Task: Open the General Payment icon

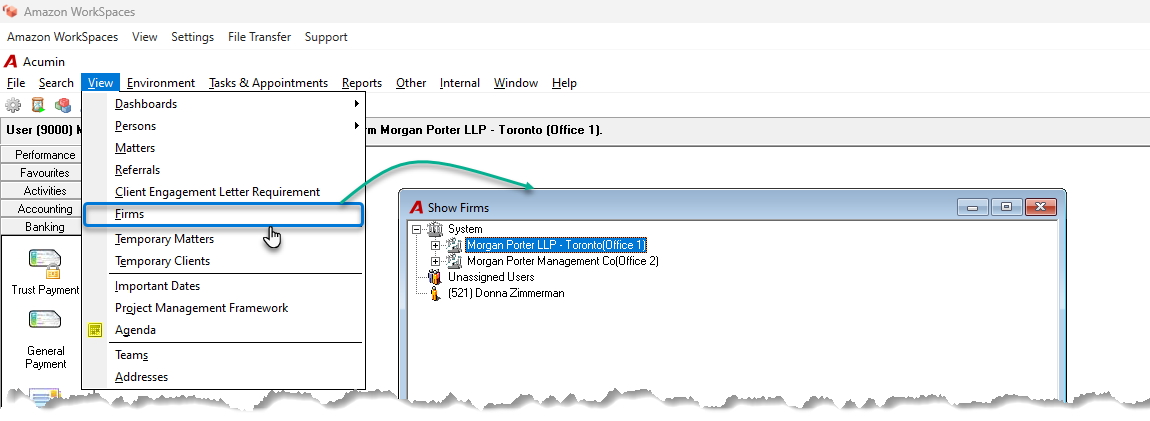Action: click(x=45, y=321)
